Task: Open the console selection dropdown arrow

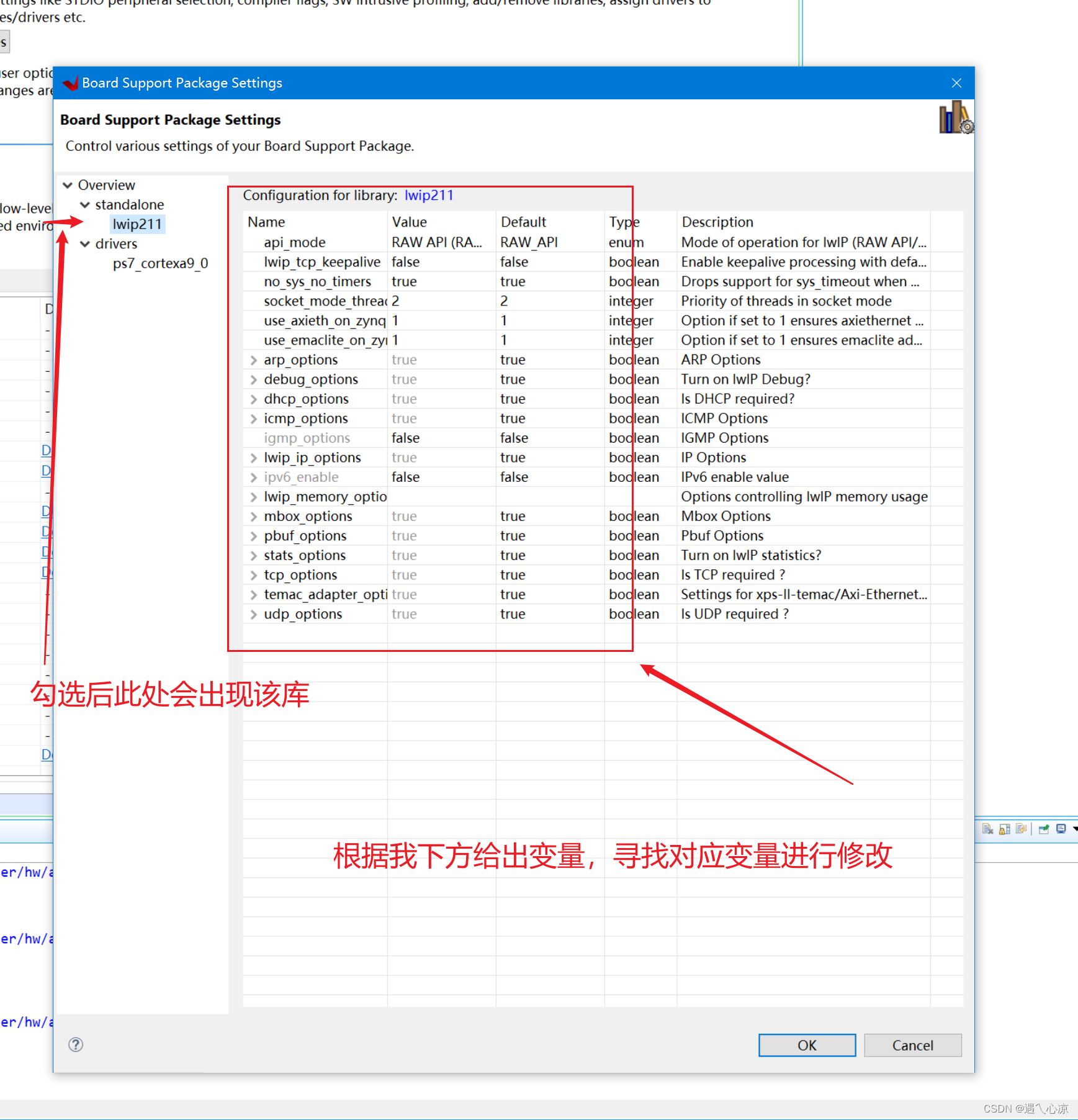Action: click(x=1075, y=829)
